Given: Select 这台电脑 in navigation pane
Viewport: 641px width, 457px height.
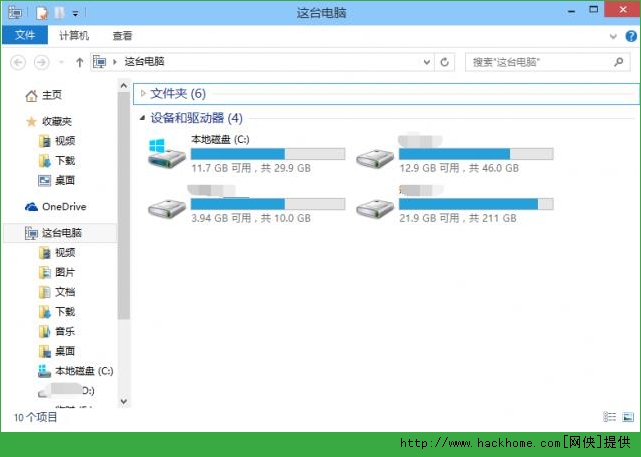Looking at the screenshot, I should (x=61, y=233).
